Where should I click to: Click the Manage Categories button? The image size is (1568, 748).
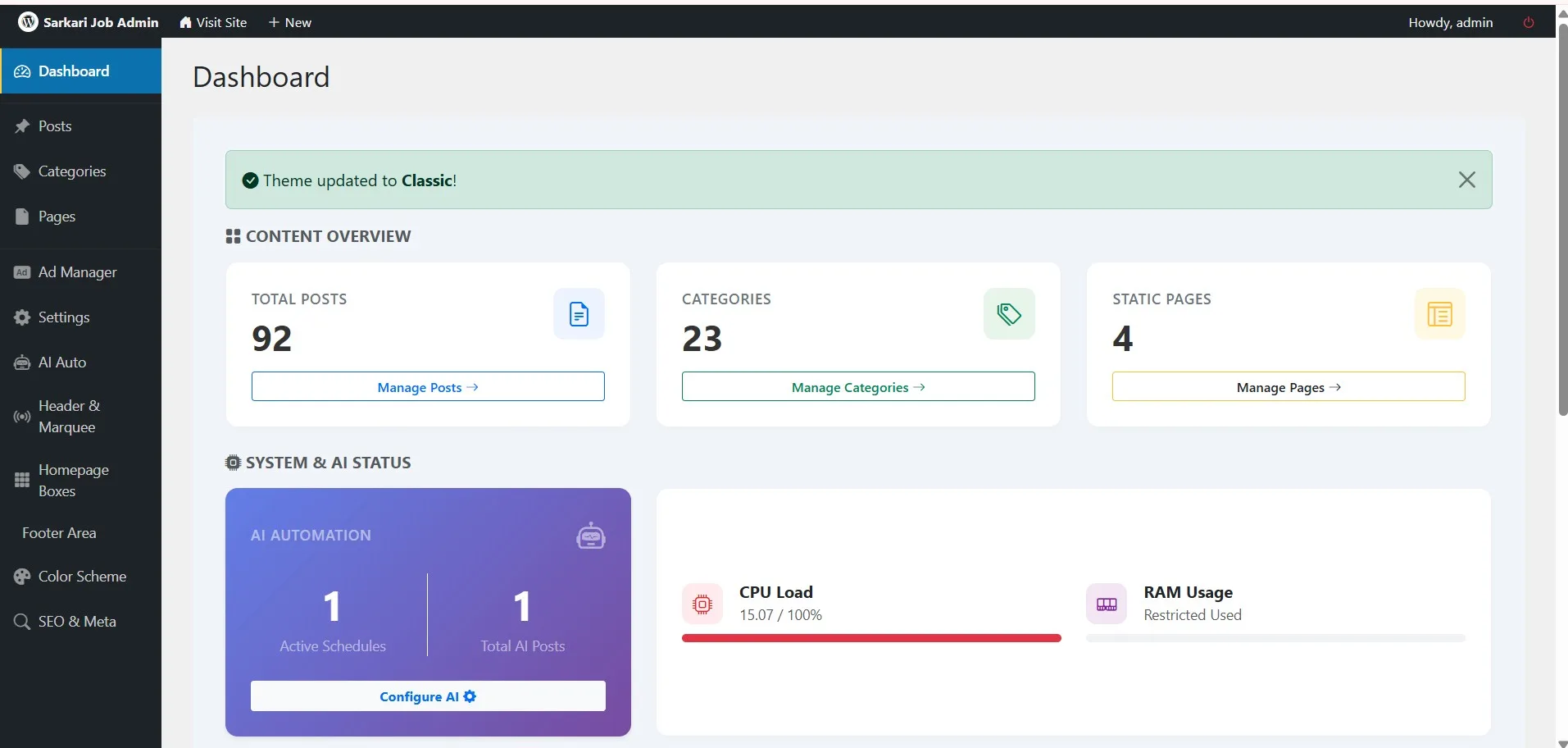click(857, 387)
